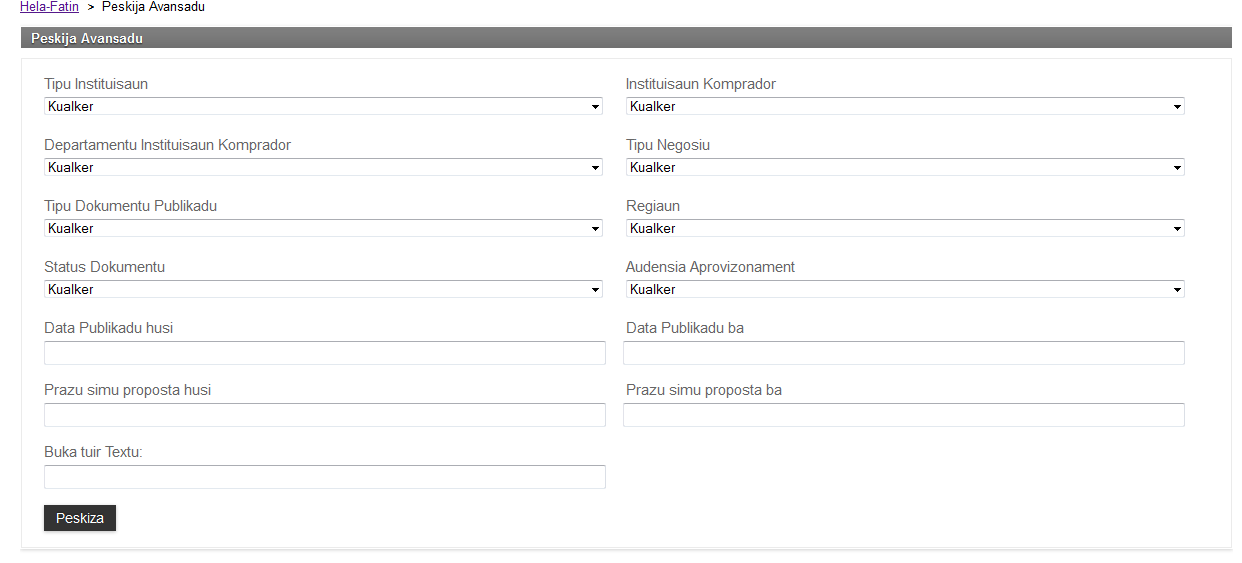1242x563 pixels.
Task: Expand the Audensia Aprovizonament dropdown
Action: (905, 289)
